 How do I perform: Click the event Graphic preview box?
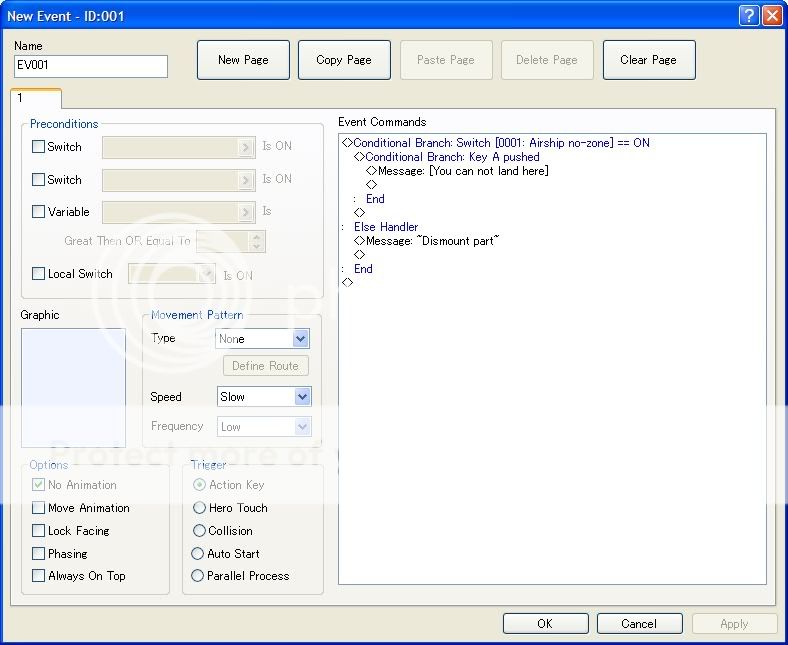[x=73, y=387]
